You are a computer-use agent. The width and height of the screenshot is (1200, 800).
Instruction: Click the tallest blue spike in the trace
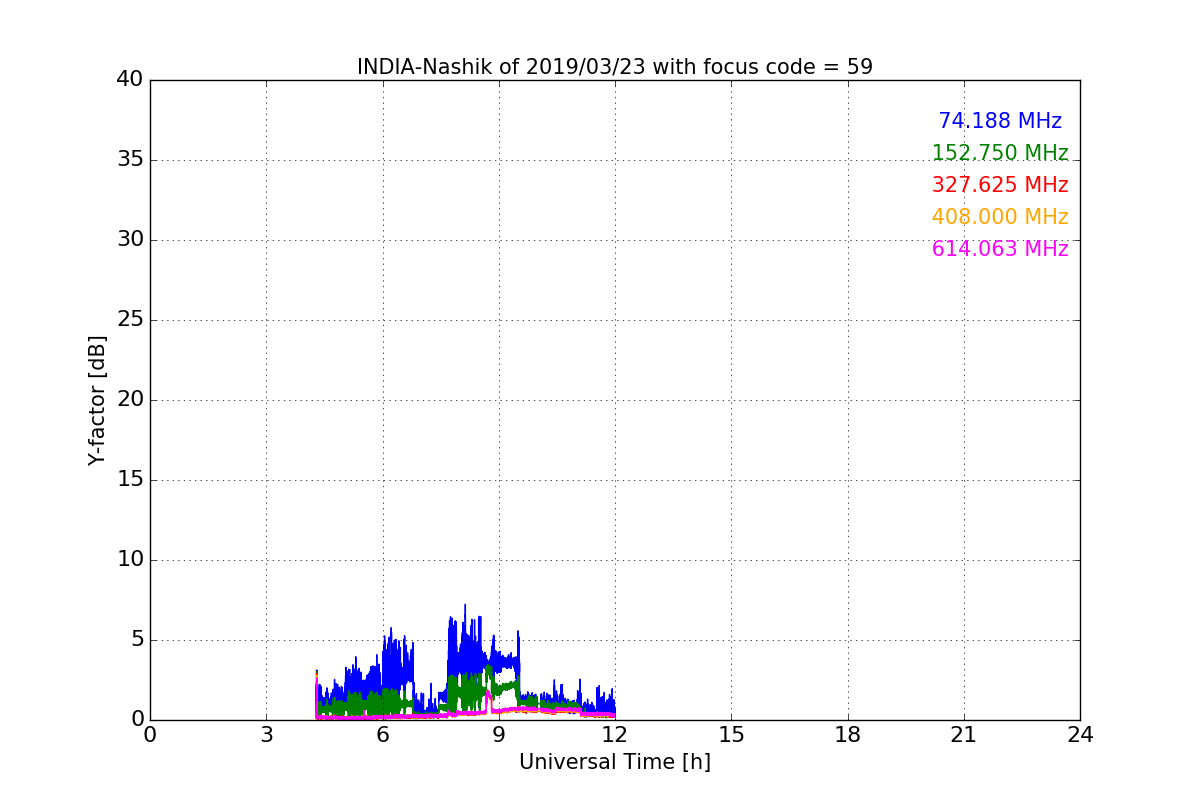[x=464, y=607]
